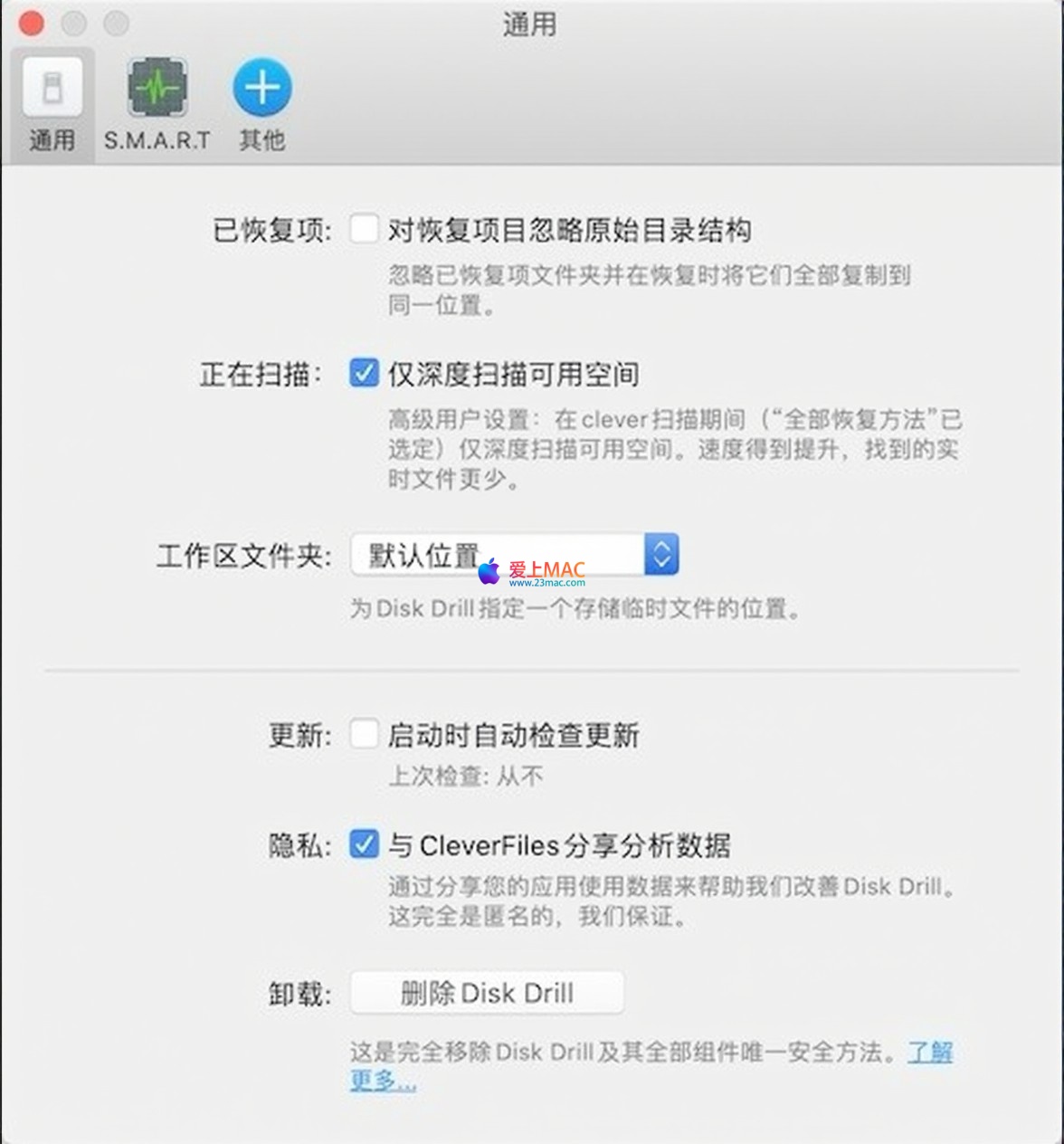Open the 其他 plus icon tab

pos(262,88)
